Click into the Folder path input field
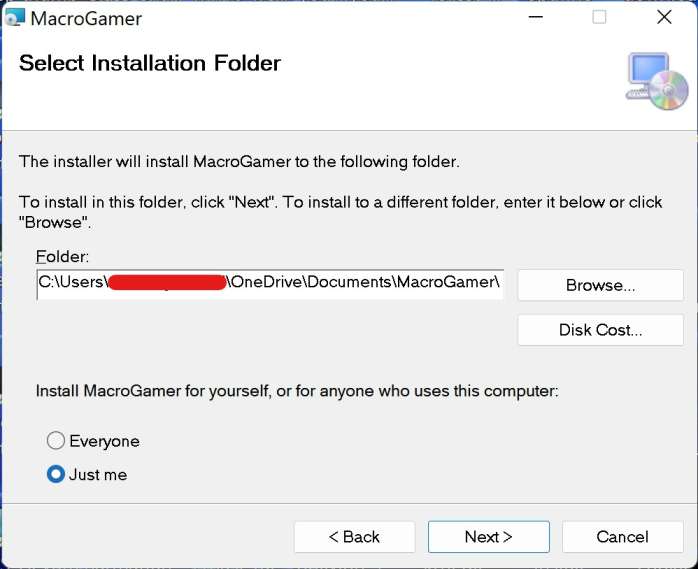698x569 pixels. click(270, 284)
